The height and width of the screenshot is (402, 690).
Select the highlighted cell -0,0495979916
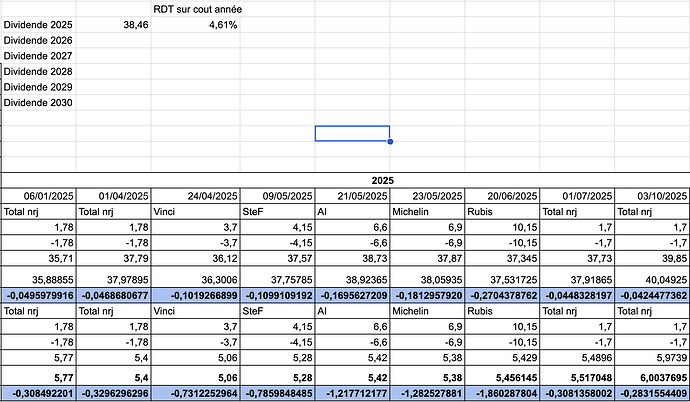coord(38,295)
